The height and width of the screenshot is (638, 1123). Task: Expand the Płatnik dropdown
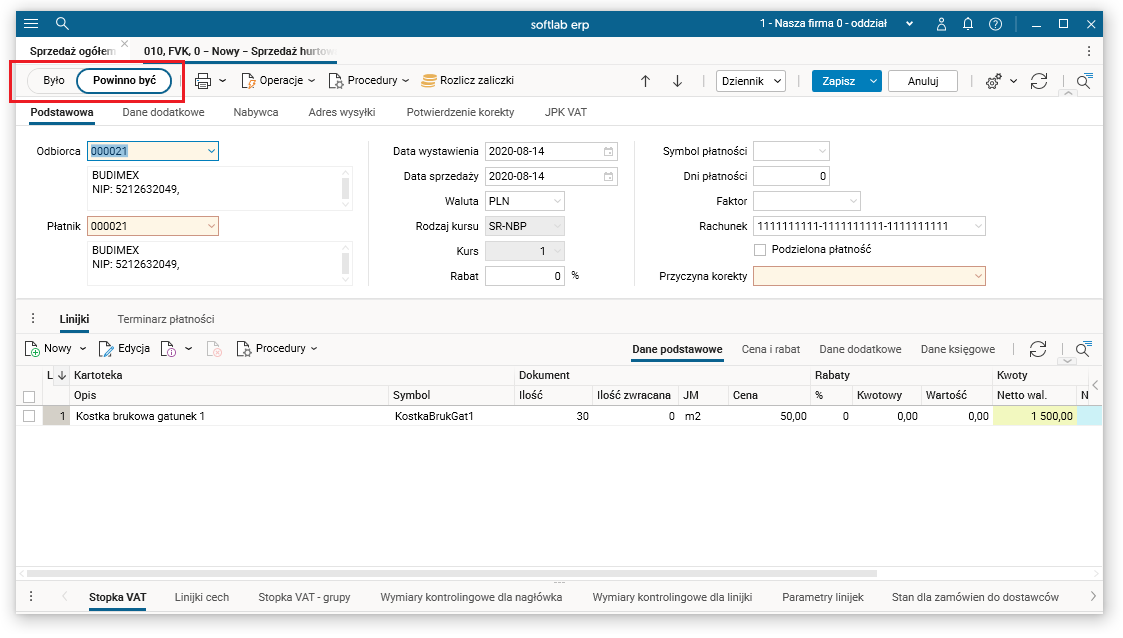(x=211, y=226)
